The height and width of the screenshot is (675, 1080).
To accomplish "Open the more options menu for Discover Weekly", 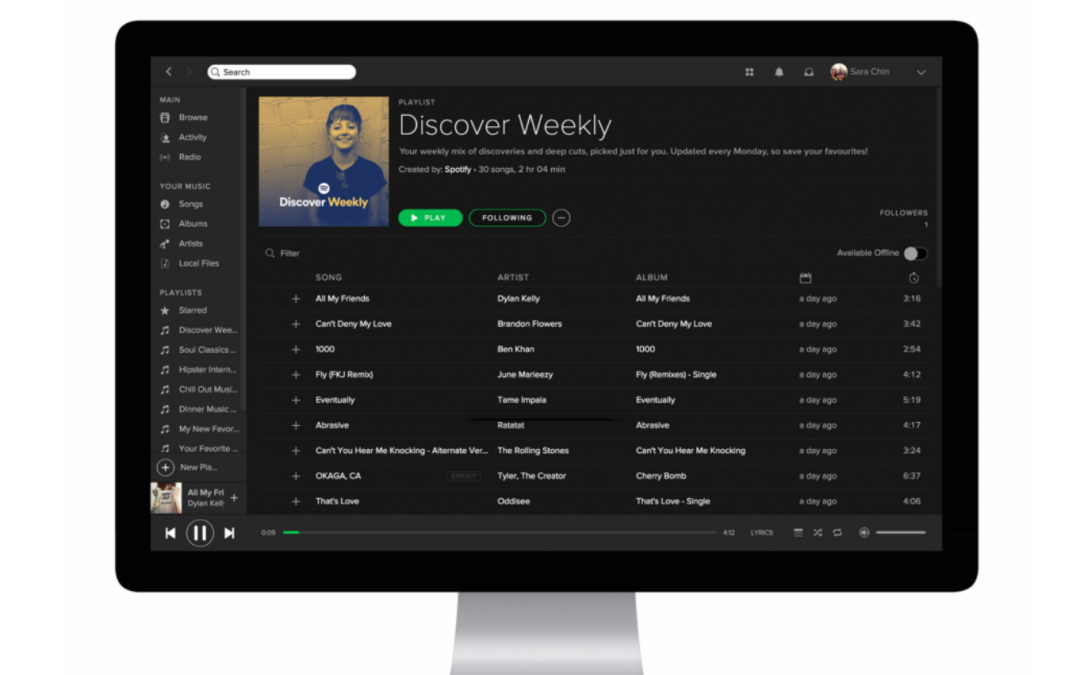I will (x=561, y=217).
